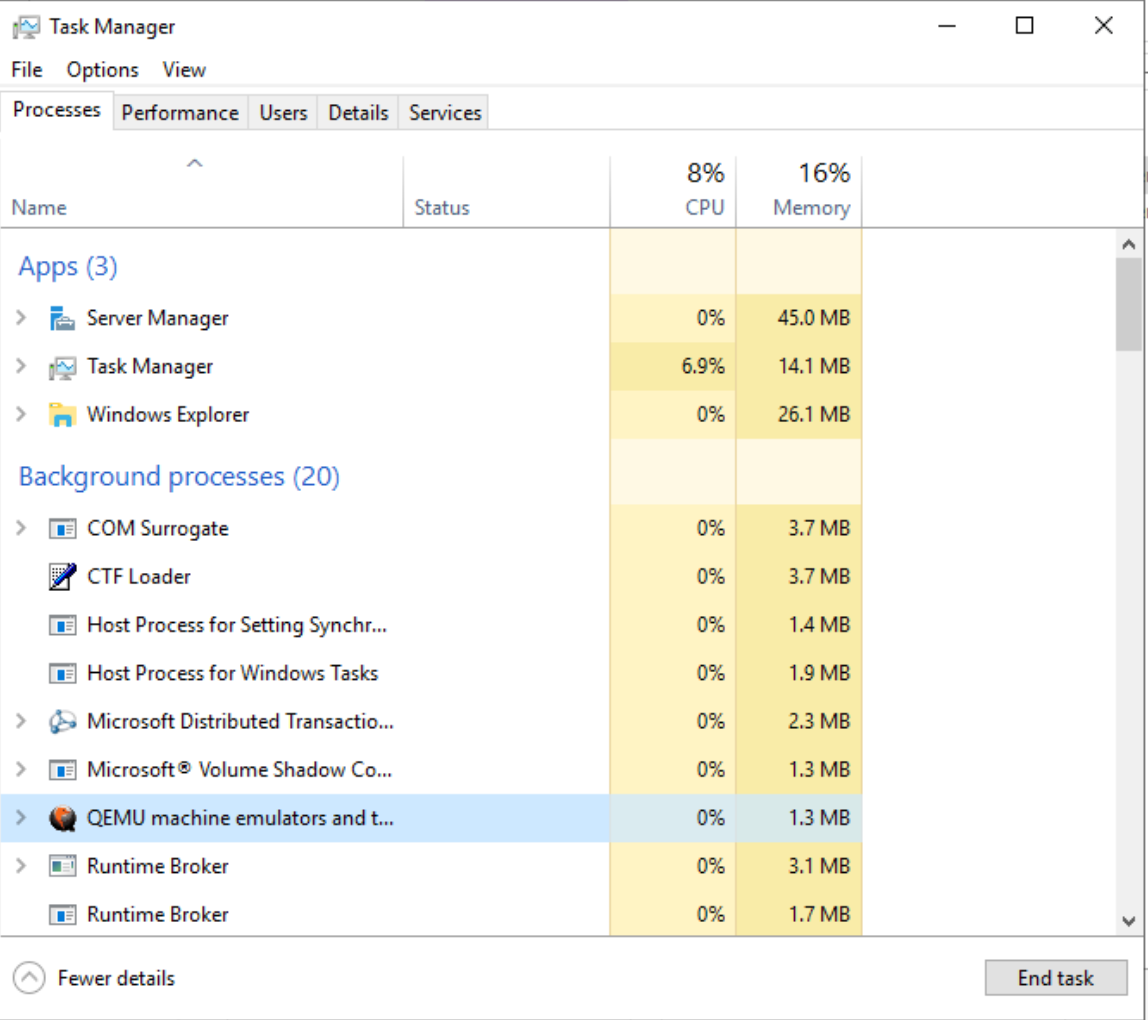
Task: Click the Server Manager app icon
Action: 62,319
